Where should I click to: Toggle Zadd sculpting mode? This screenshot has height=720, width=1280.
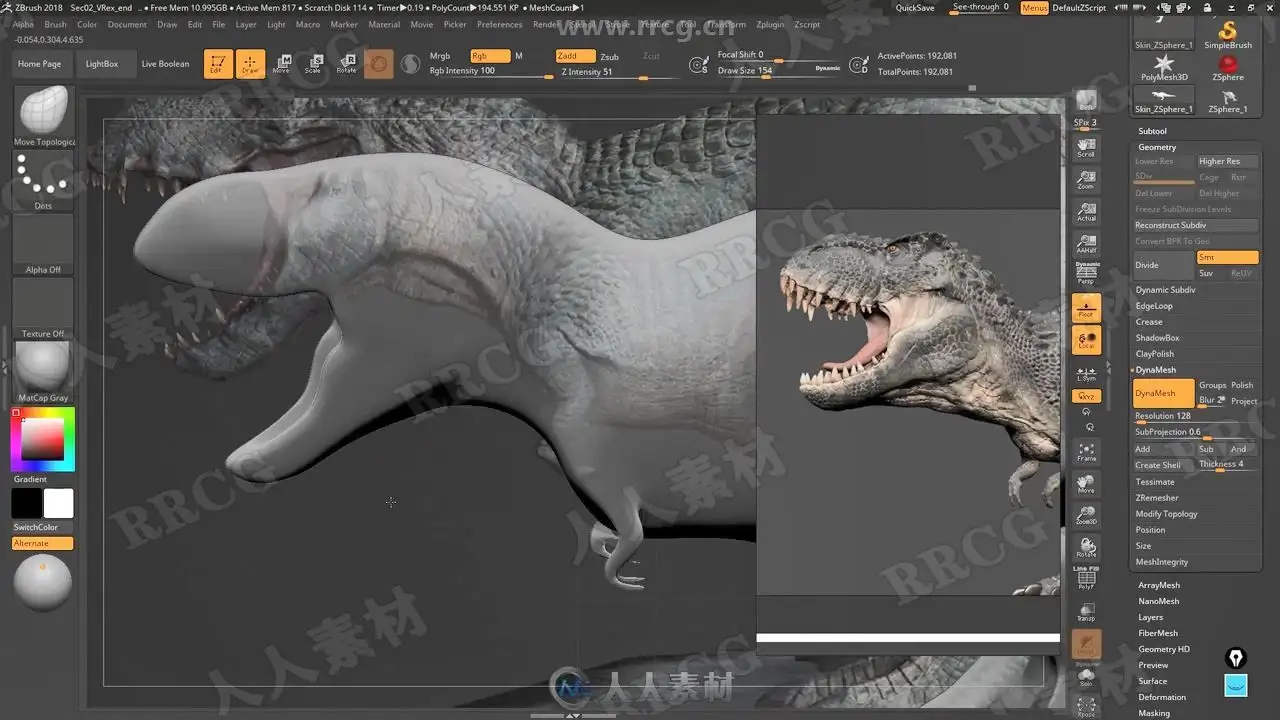pyautogui.click(x=575, y=57)
